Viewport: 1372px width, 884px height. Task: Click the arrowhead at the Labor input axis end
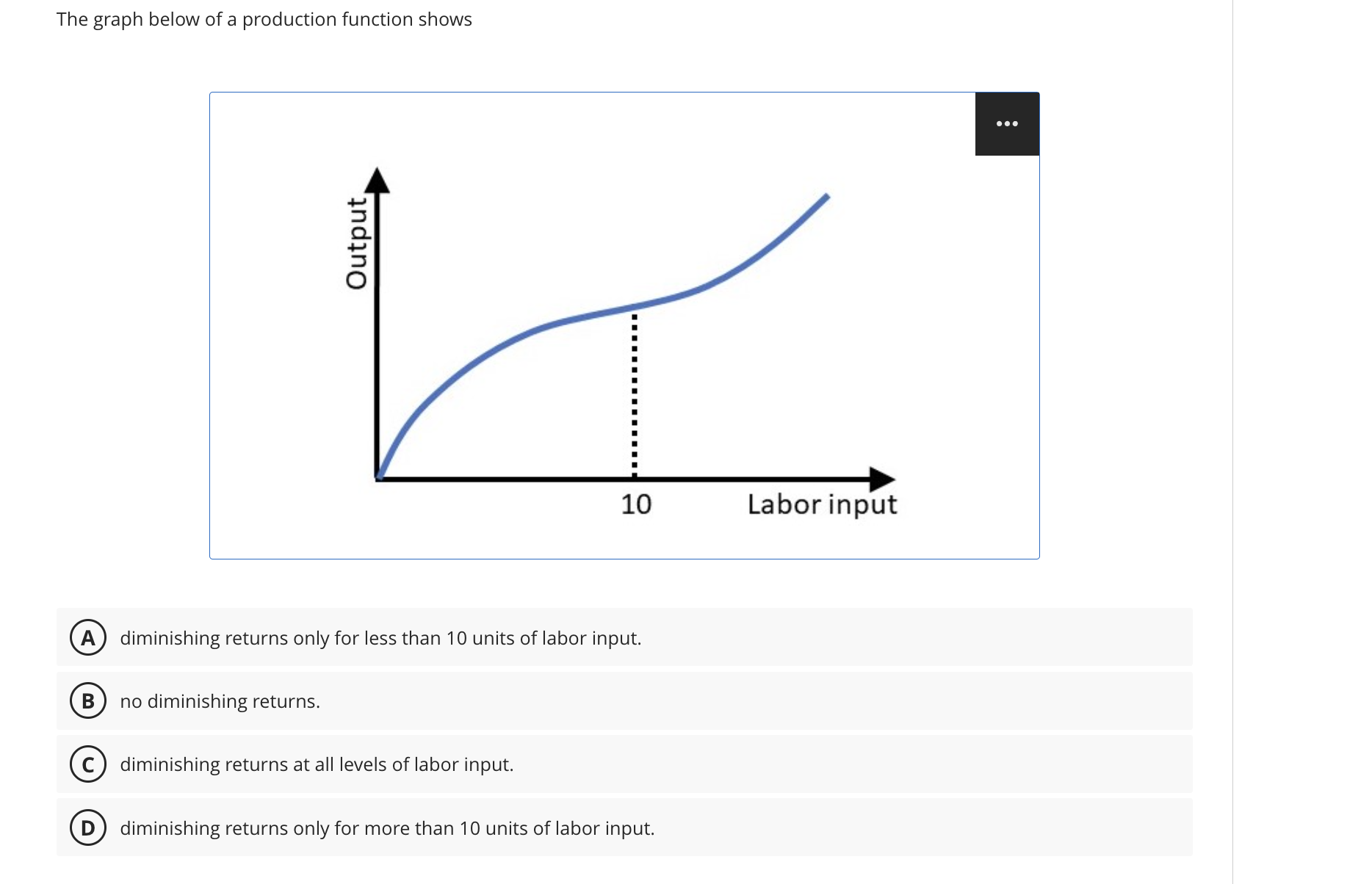click(882, 479)
